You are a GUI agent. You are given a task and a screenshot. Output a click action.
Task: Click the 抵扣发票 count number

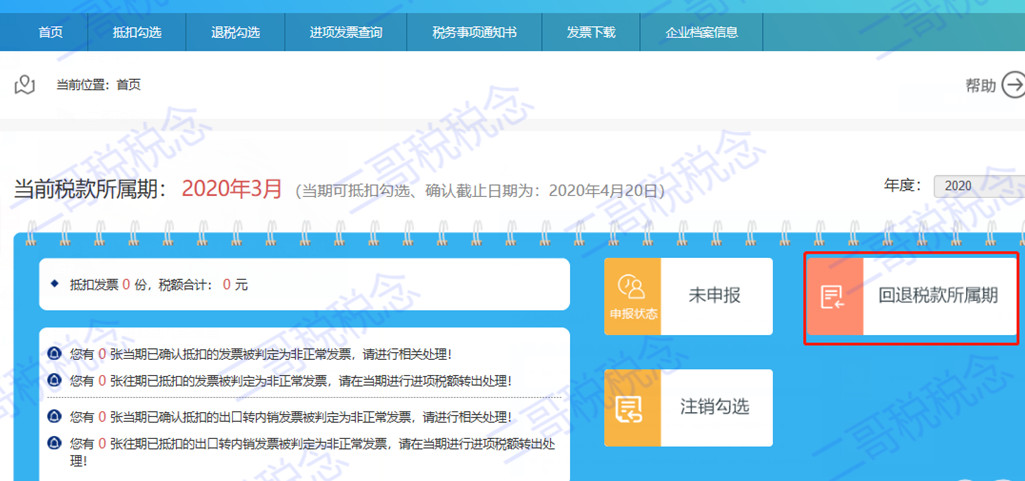127,285
